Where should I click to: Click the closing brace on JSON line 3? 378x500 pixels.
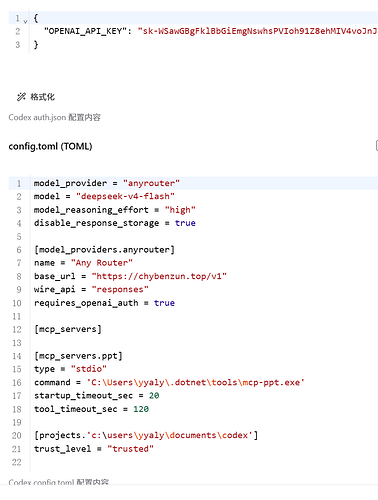[x=36, y=45]
